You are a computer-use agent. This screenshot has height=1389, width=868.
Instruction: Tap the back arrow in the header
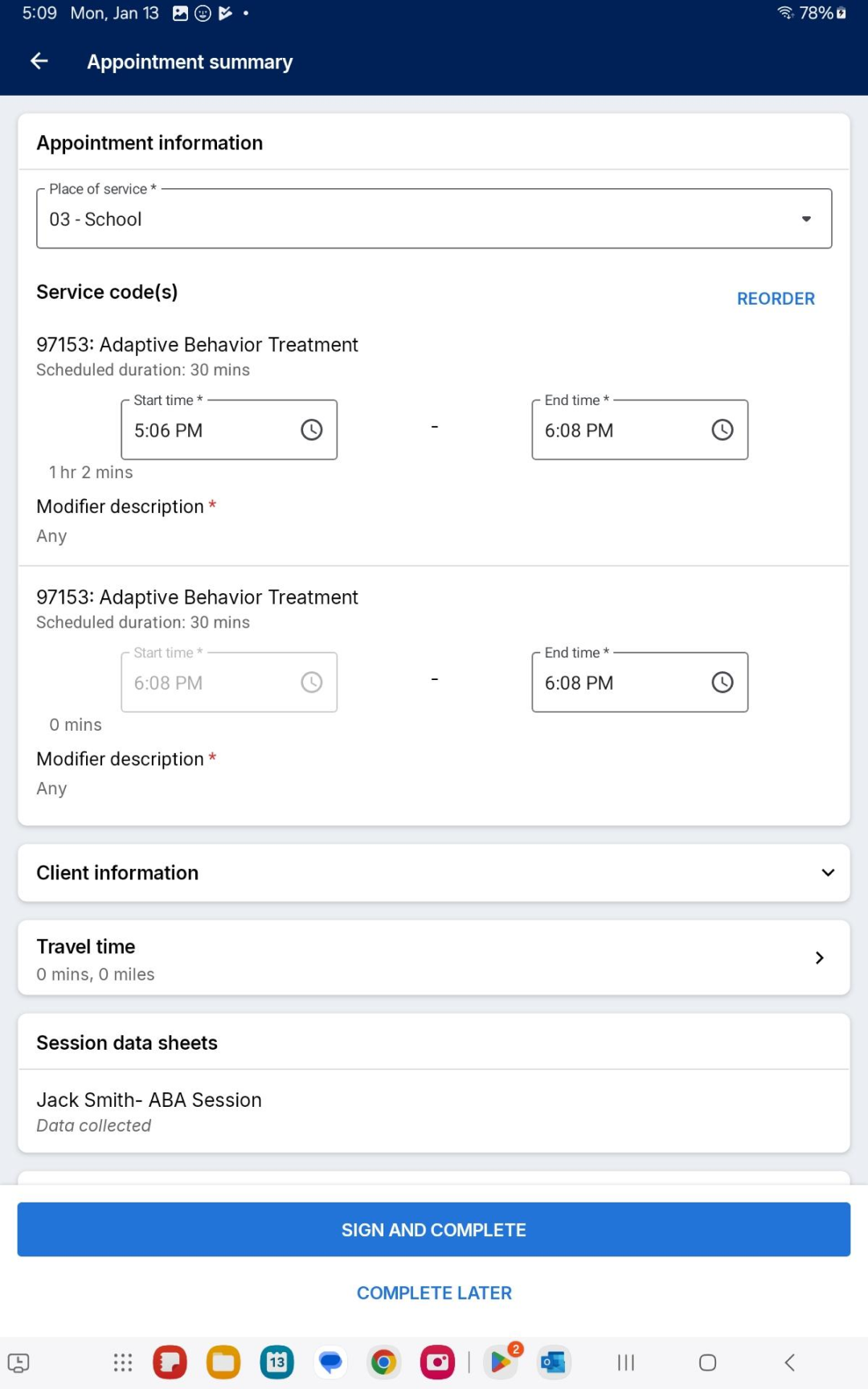(39, 61)
